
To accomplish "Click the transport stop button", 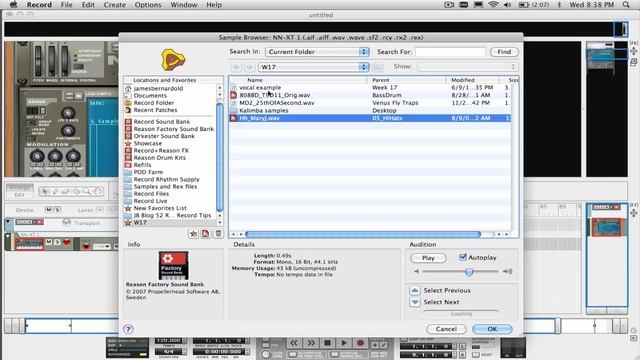I will click(327, 343).
